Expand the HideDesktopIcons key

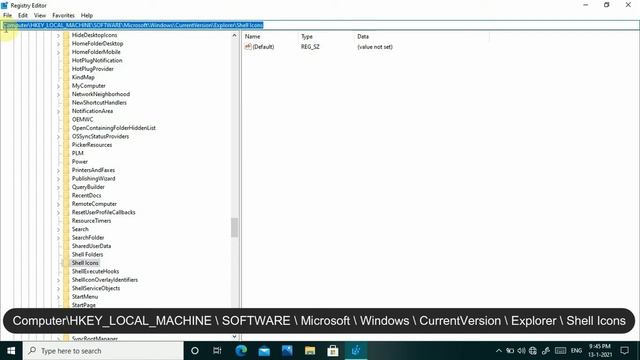pos(58,36)
